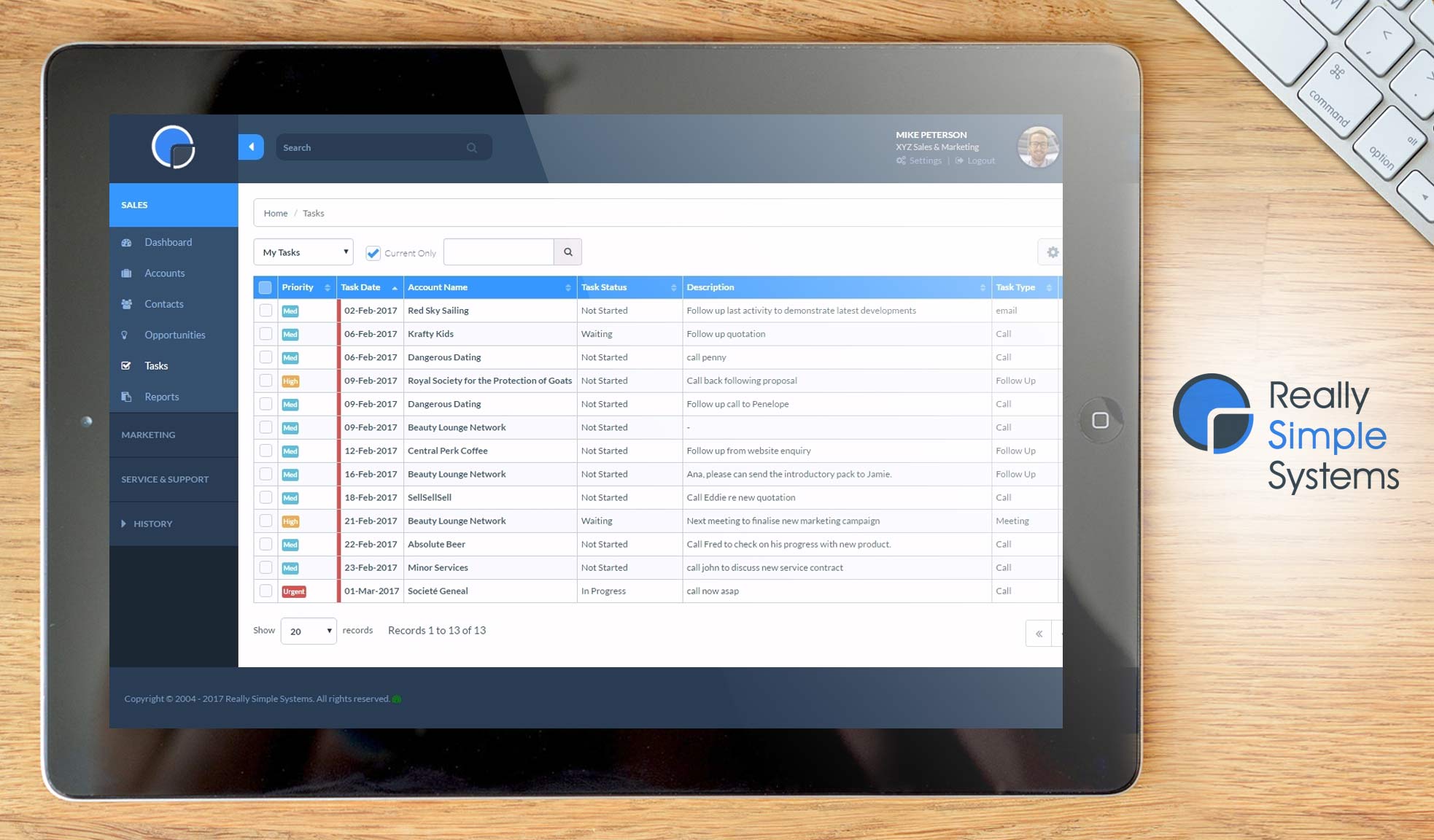Image resolution: width=1434 pixels, height=840 pixels.
Task: Check the select-all box in the table header
Action: (x=266, y=287)
